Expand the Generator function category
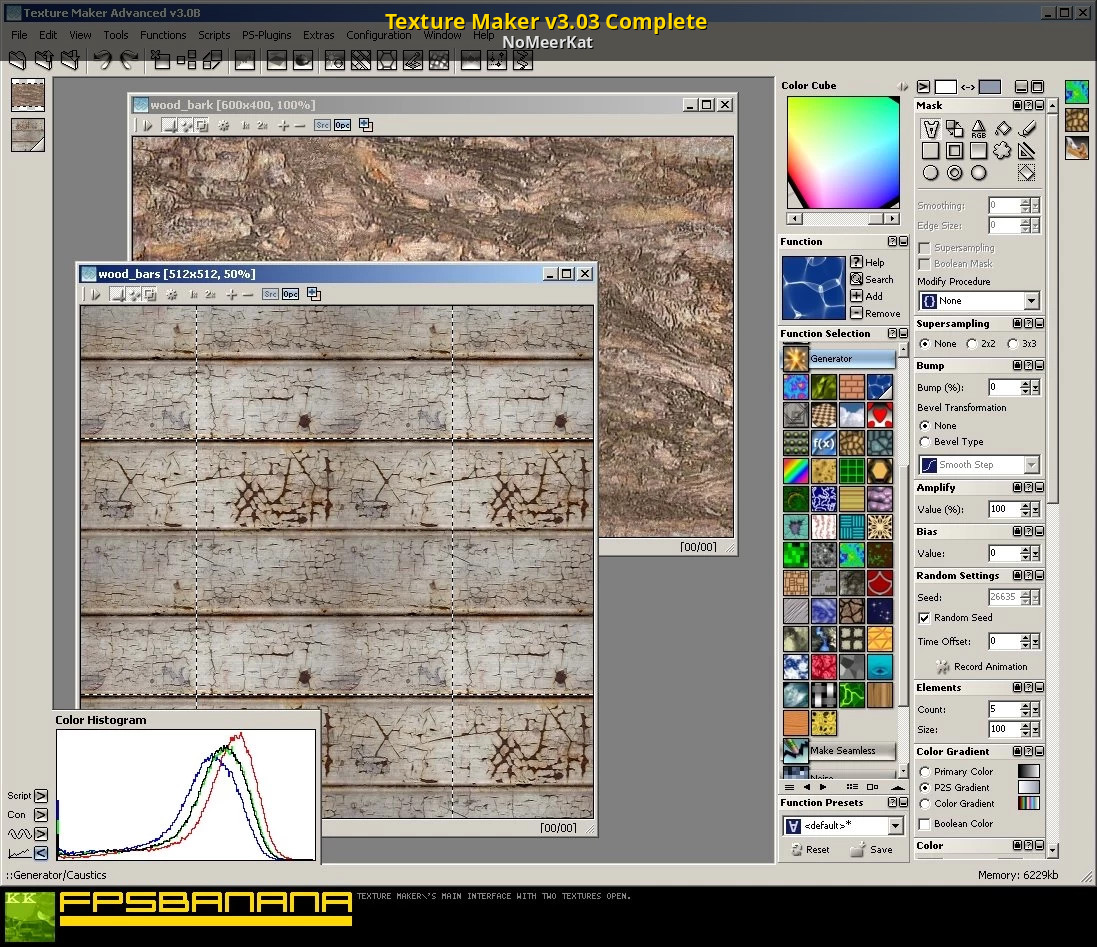This screenshot has height=947, width=1097. (831, 358)
